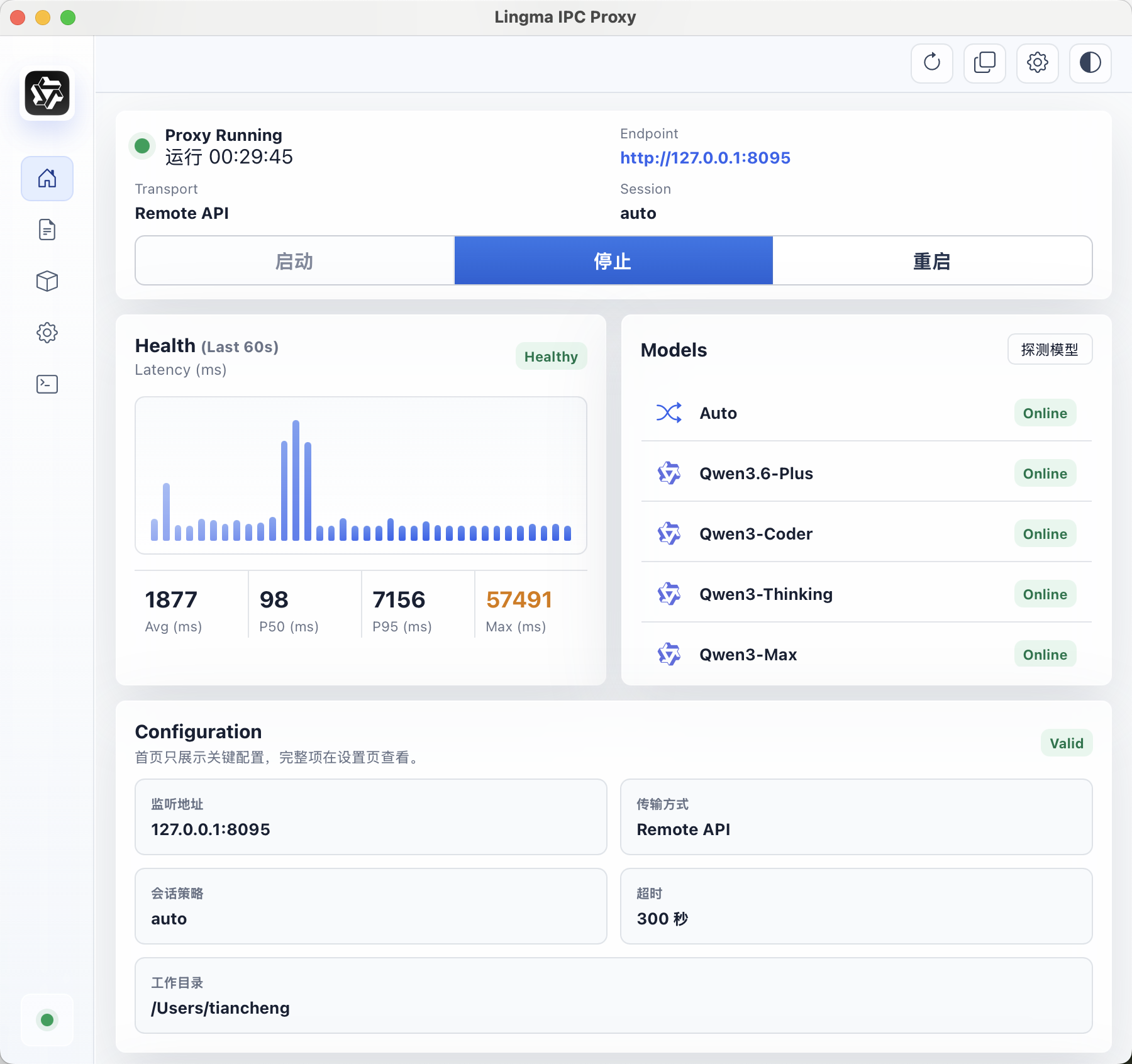Click the Qwen3-Max model icon
Image resolution: width=1132 pixels, height=1064 pixels.
pyautogui.click(x=669, y=655)
